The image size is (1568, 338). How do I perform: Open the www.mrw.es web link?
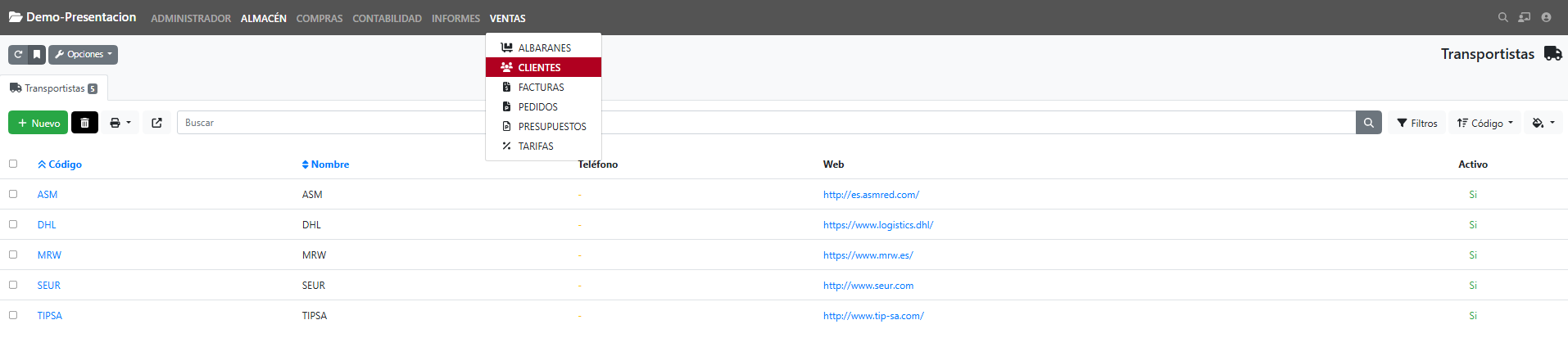click(x=868, y=255)
